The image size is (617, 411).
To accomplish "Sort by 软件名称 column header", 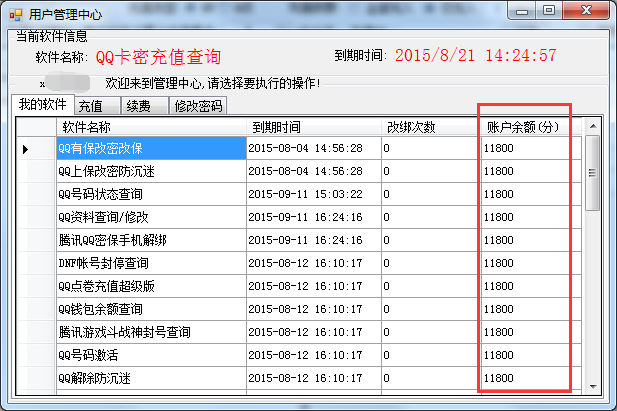I will [151, 127].
